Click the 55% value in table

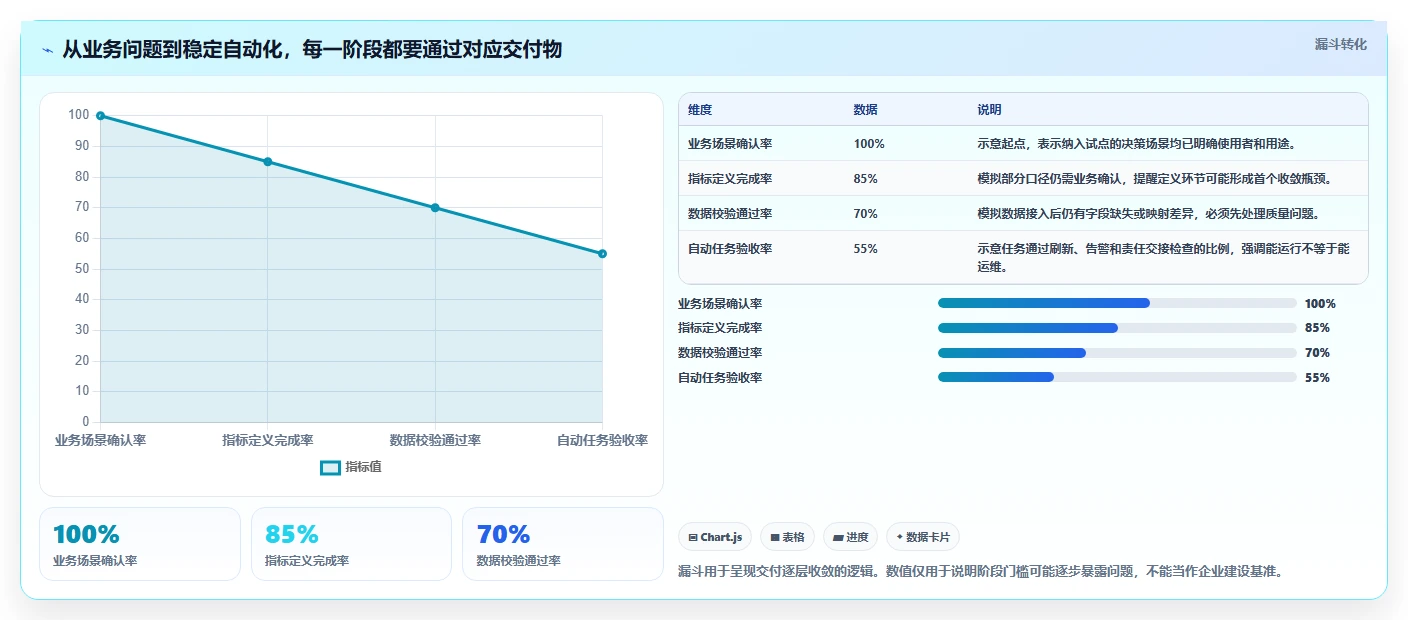(866, 249)
